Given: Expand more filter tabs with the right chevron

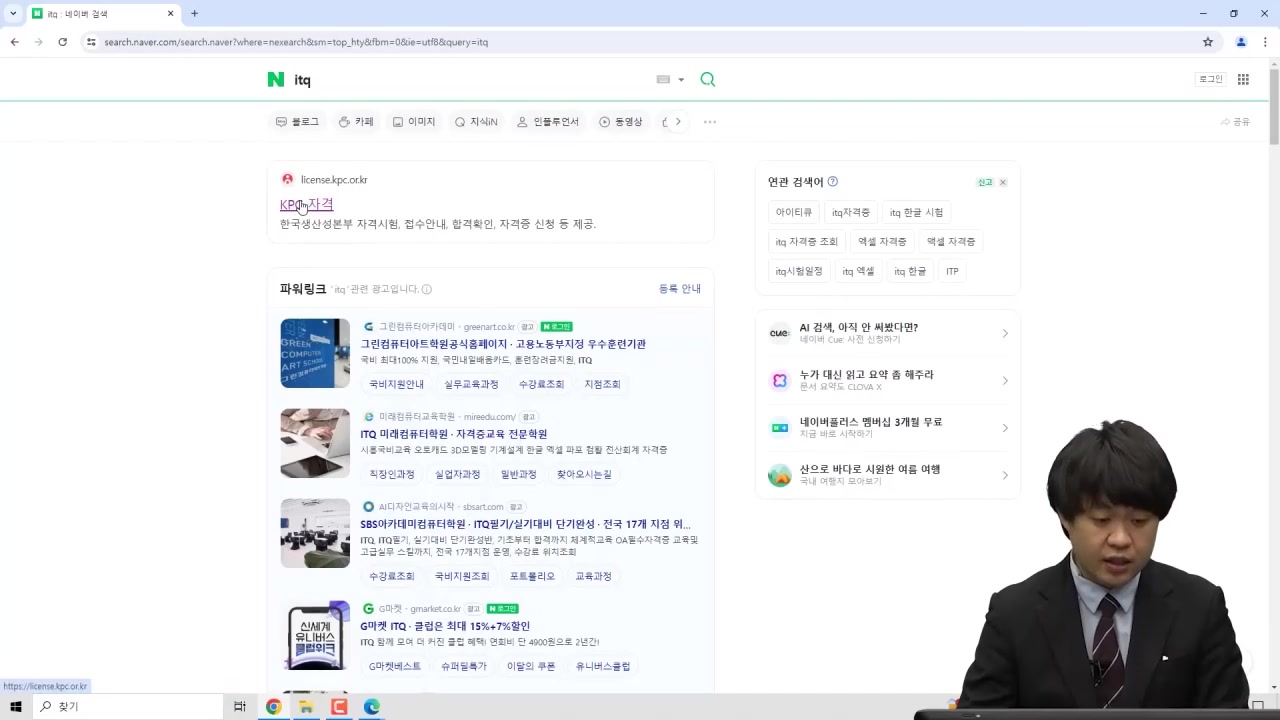Looking at the screenshot, I should click(x=678, y=121).
